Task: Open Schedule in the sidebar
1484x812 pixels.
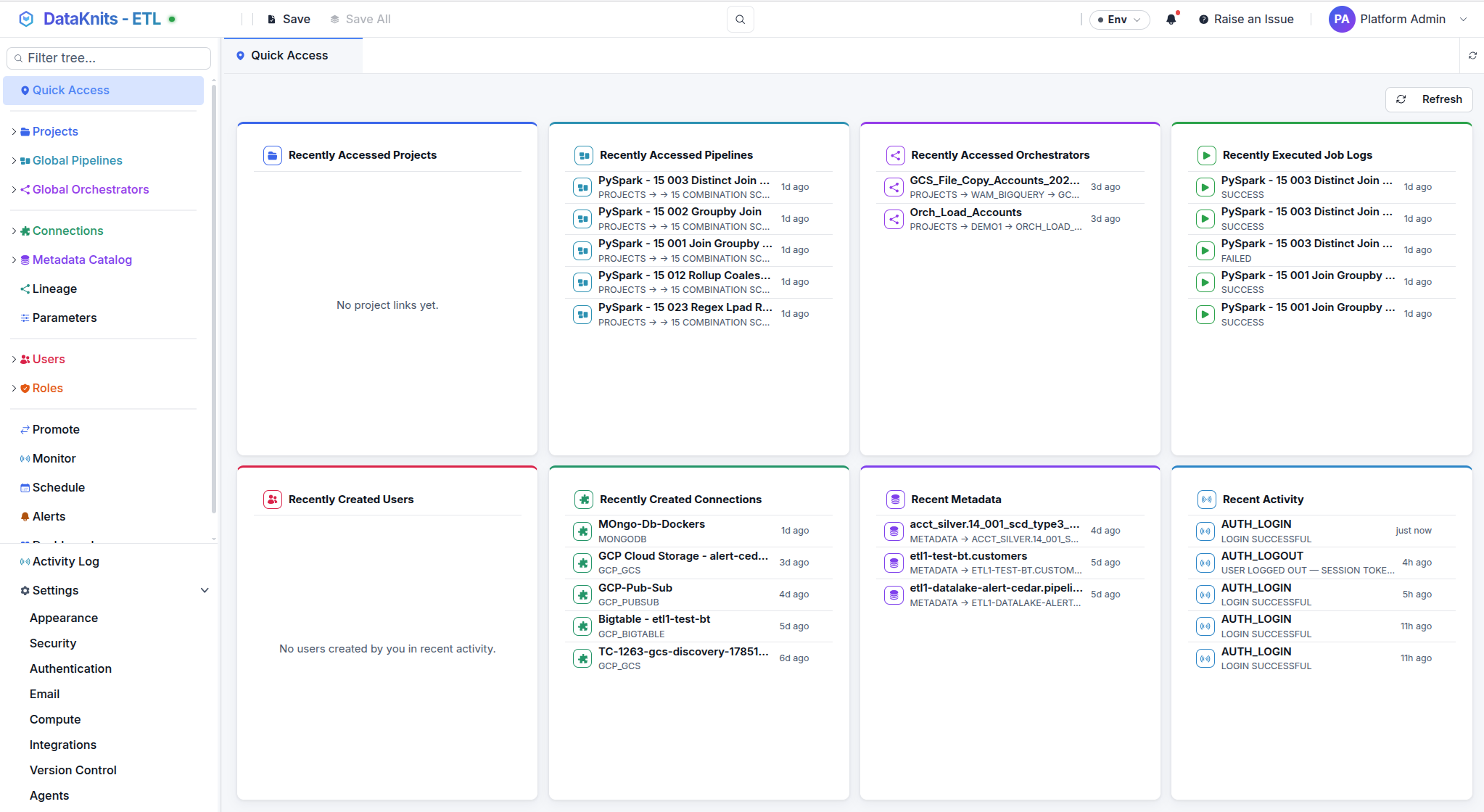Action: coord(59,487)
